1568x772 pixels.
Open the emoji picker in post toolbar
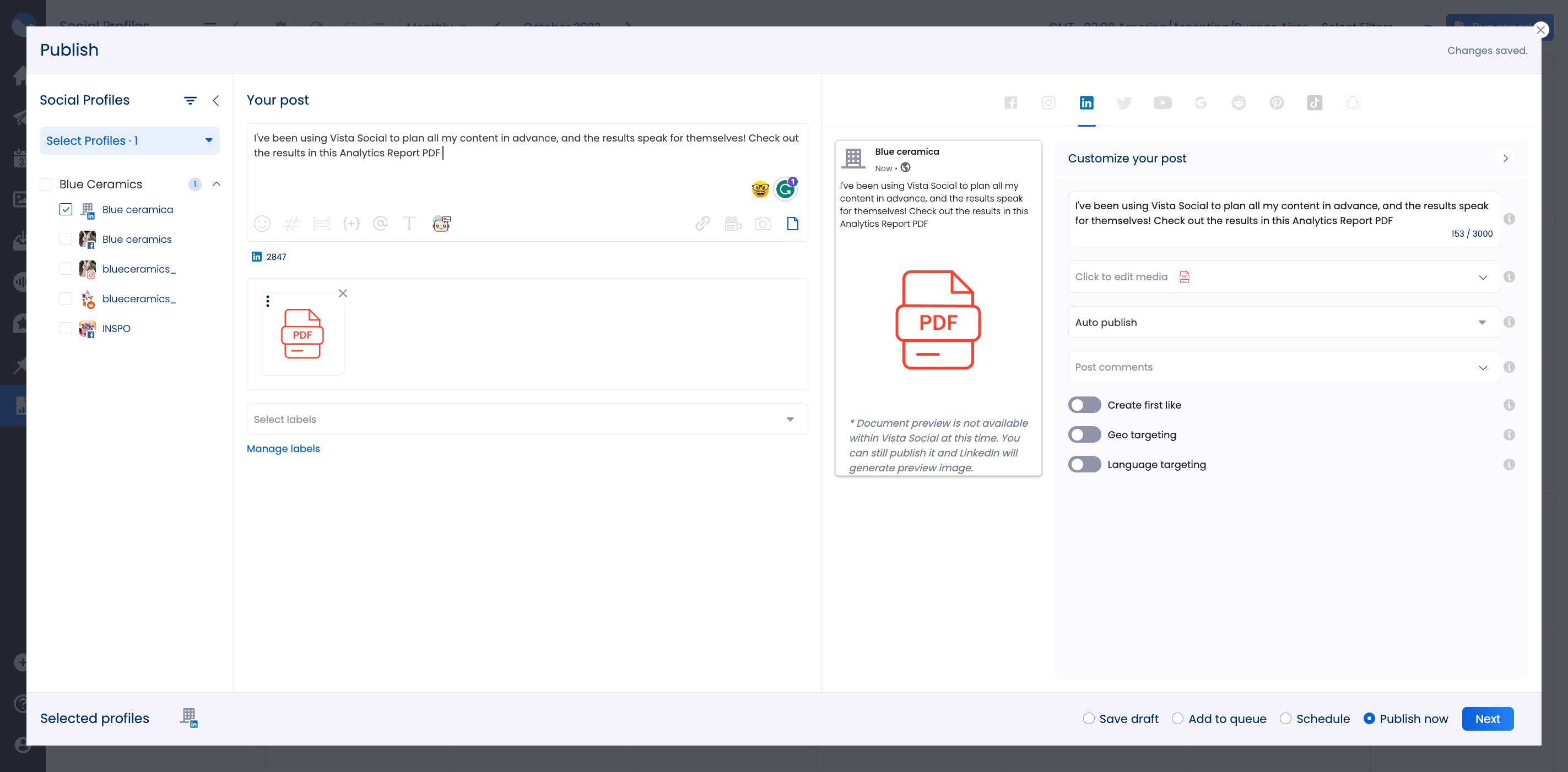coord(262,224)
